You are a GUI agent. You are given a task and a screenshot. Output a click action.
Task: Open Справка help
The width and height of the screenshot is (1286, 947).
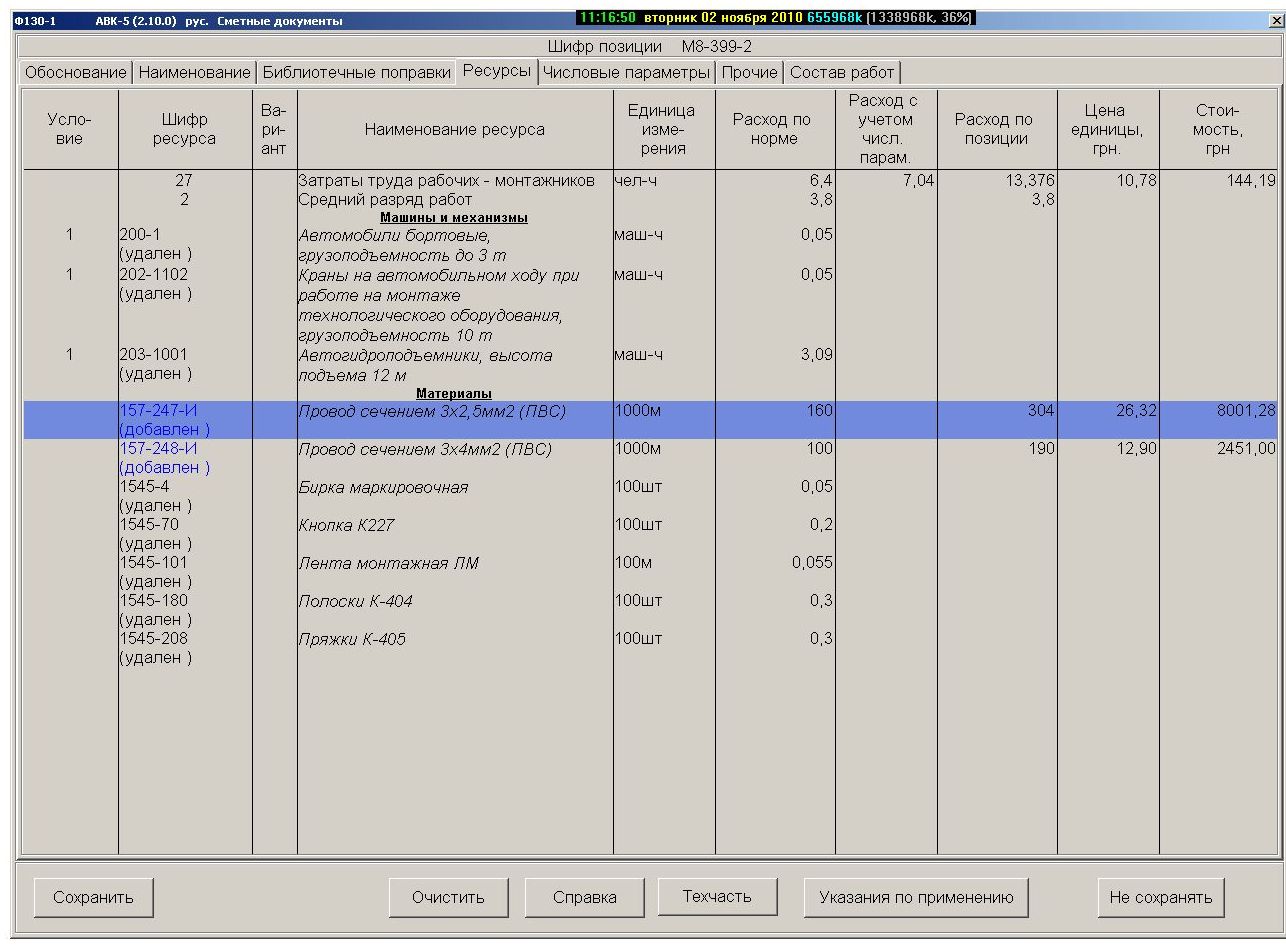tap(584, 897)
